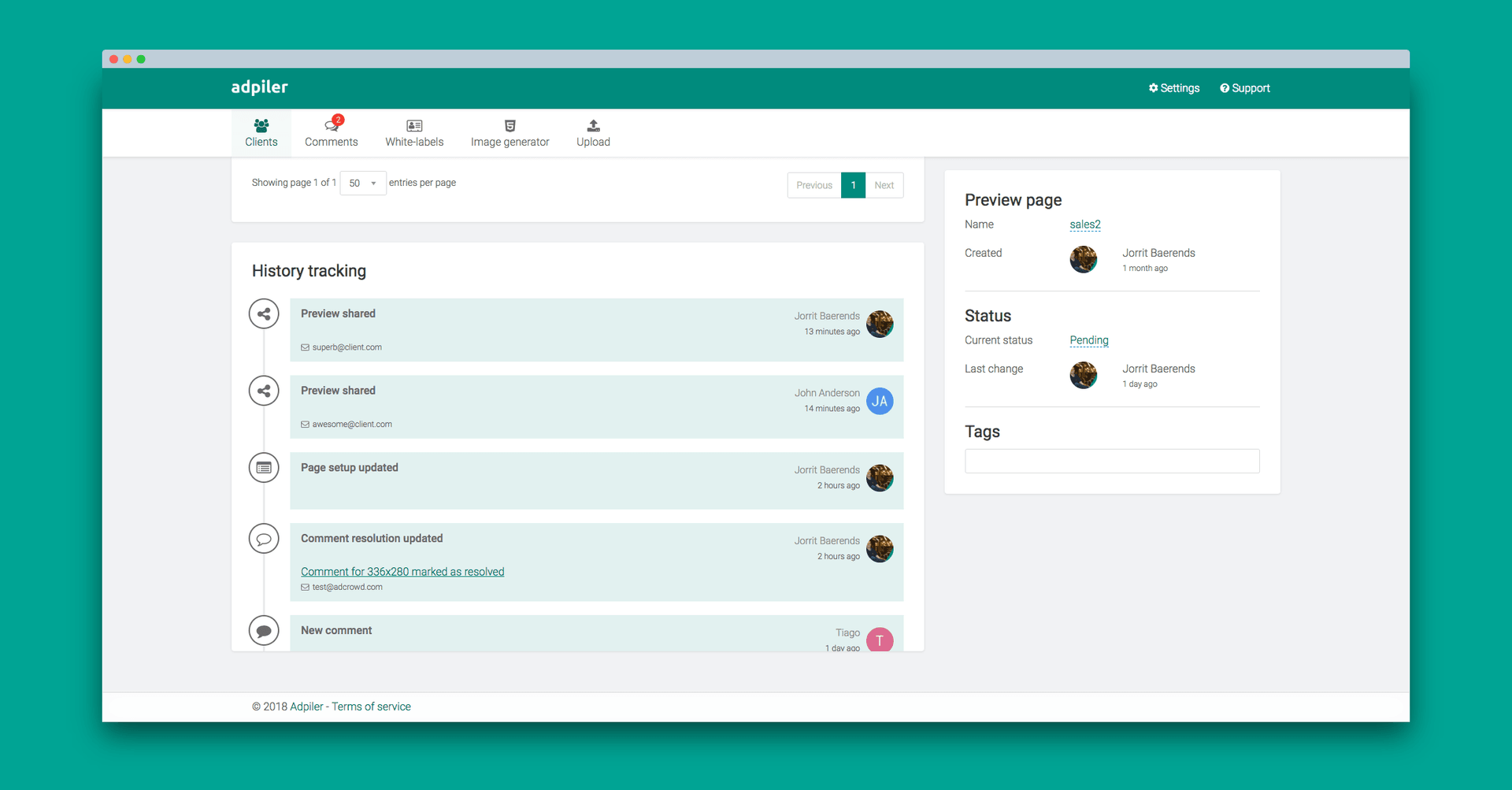This screenshot has height=790, width=1512.
Task: Open Comment for 336x280 marked as resolved
Action: (402, 572)
